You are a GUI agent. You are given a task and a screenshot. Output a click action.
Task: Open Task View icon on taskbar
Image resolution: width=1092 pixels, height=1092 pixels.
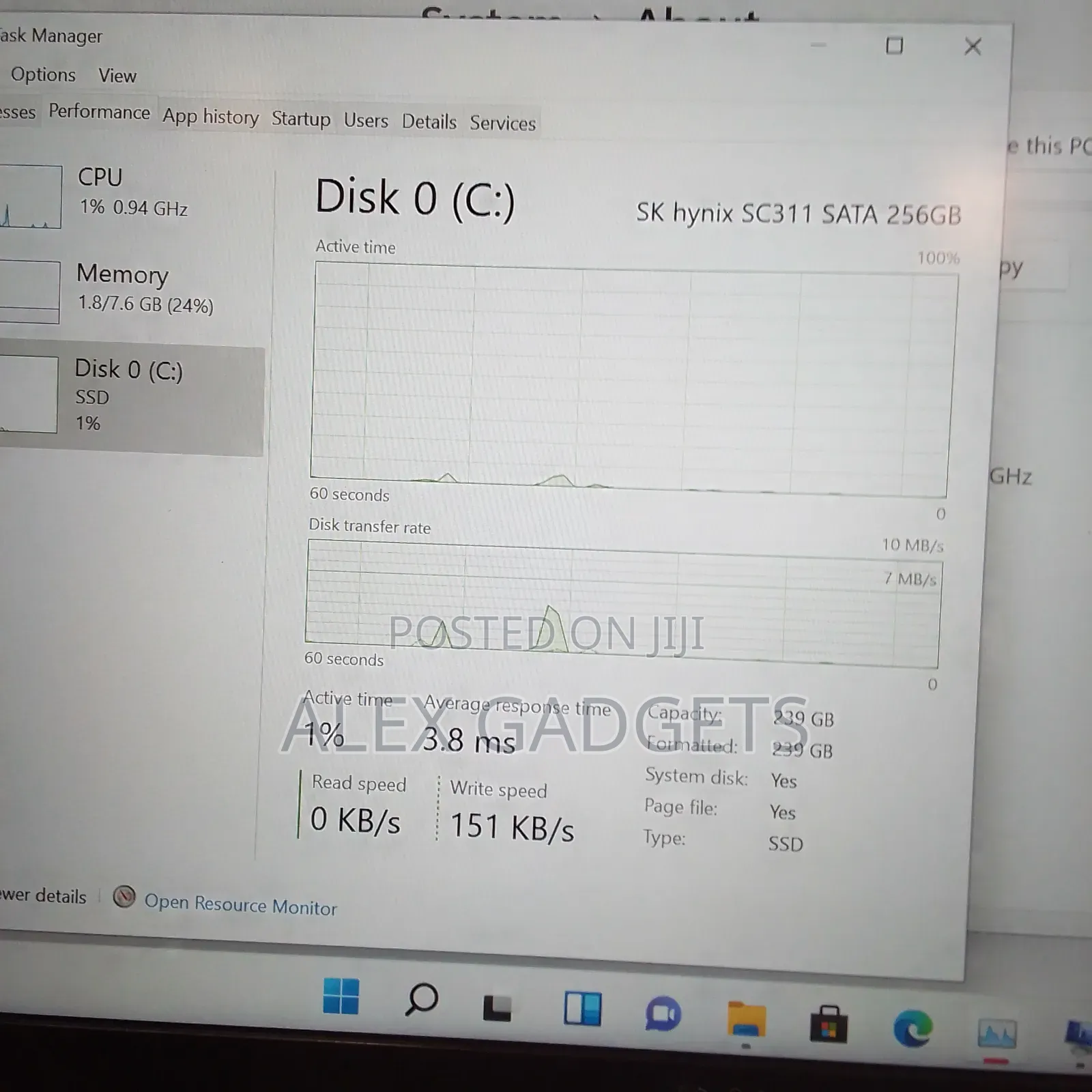pos(497,1008)
